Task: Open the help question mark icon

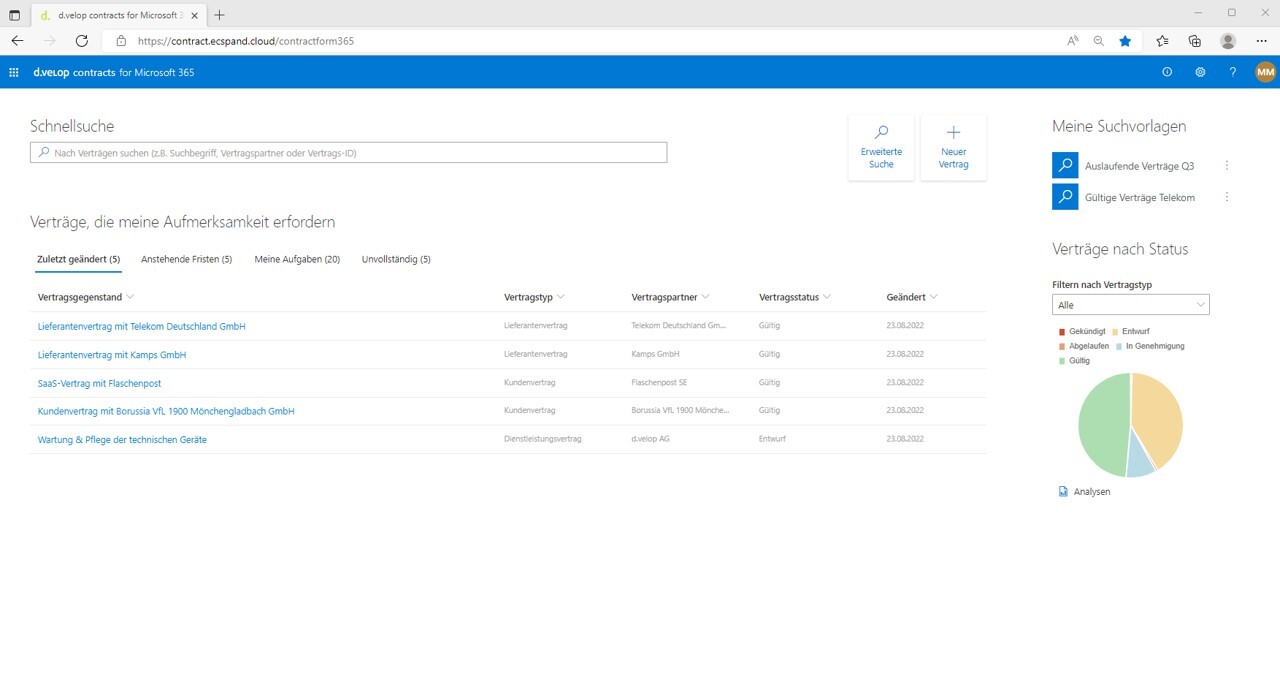Action: point(1232,72)
